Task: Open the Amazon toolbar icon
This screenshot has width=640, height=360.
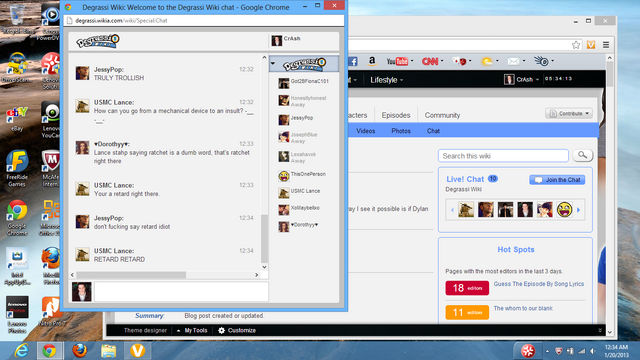Action: point(371,61)
